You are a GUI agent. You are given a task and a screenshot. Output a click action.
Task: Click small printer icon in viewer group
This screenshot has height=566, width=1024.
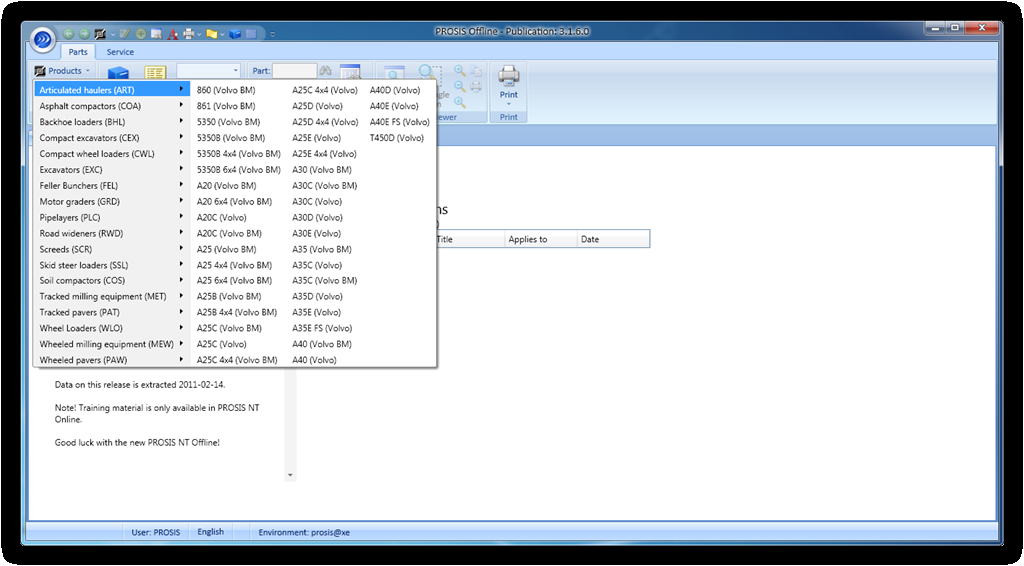point(476,86)
